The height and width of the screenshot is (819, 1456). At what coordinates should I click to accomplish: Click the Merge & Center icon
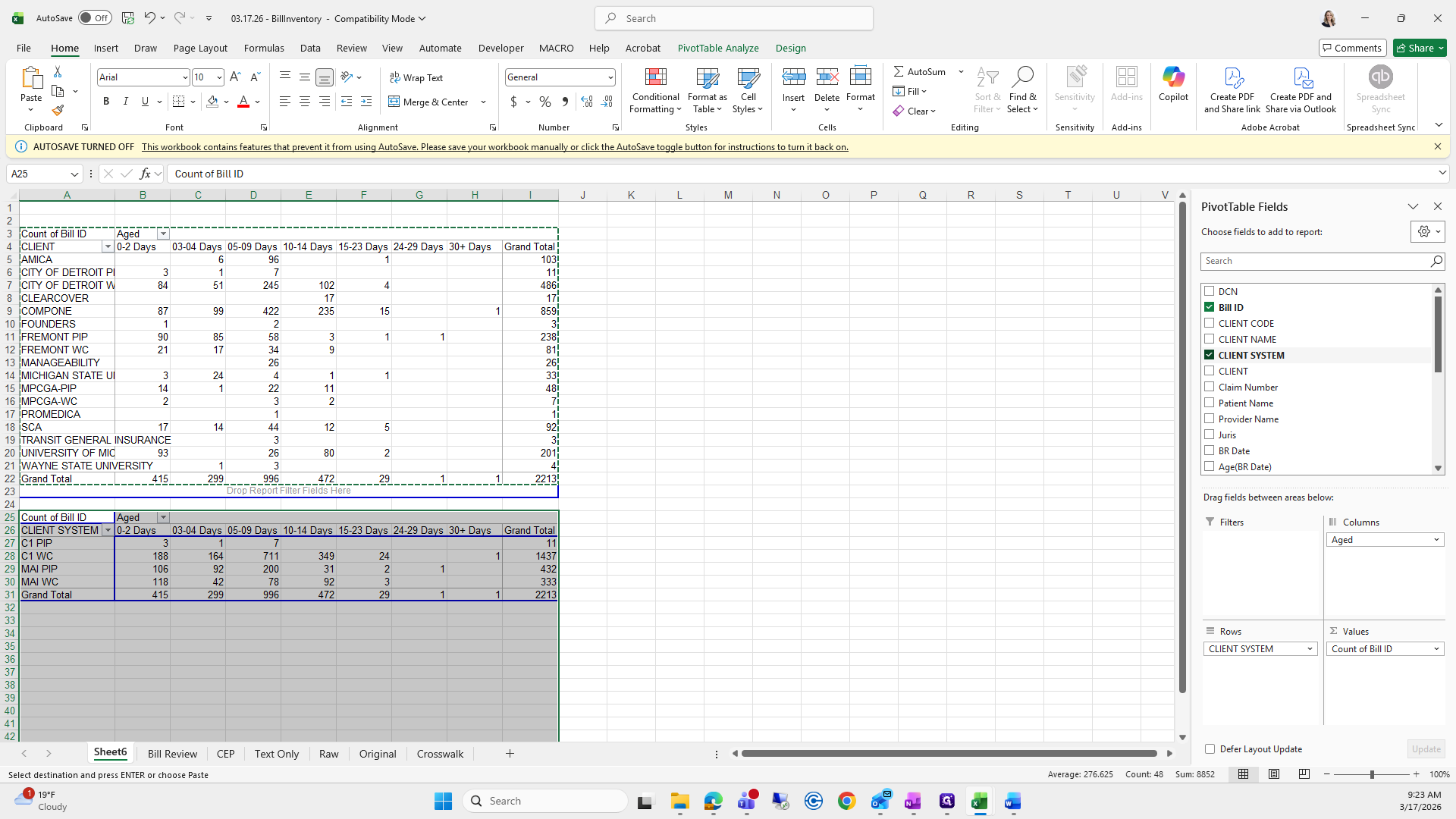coord(394,102)
